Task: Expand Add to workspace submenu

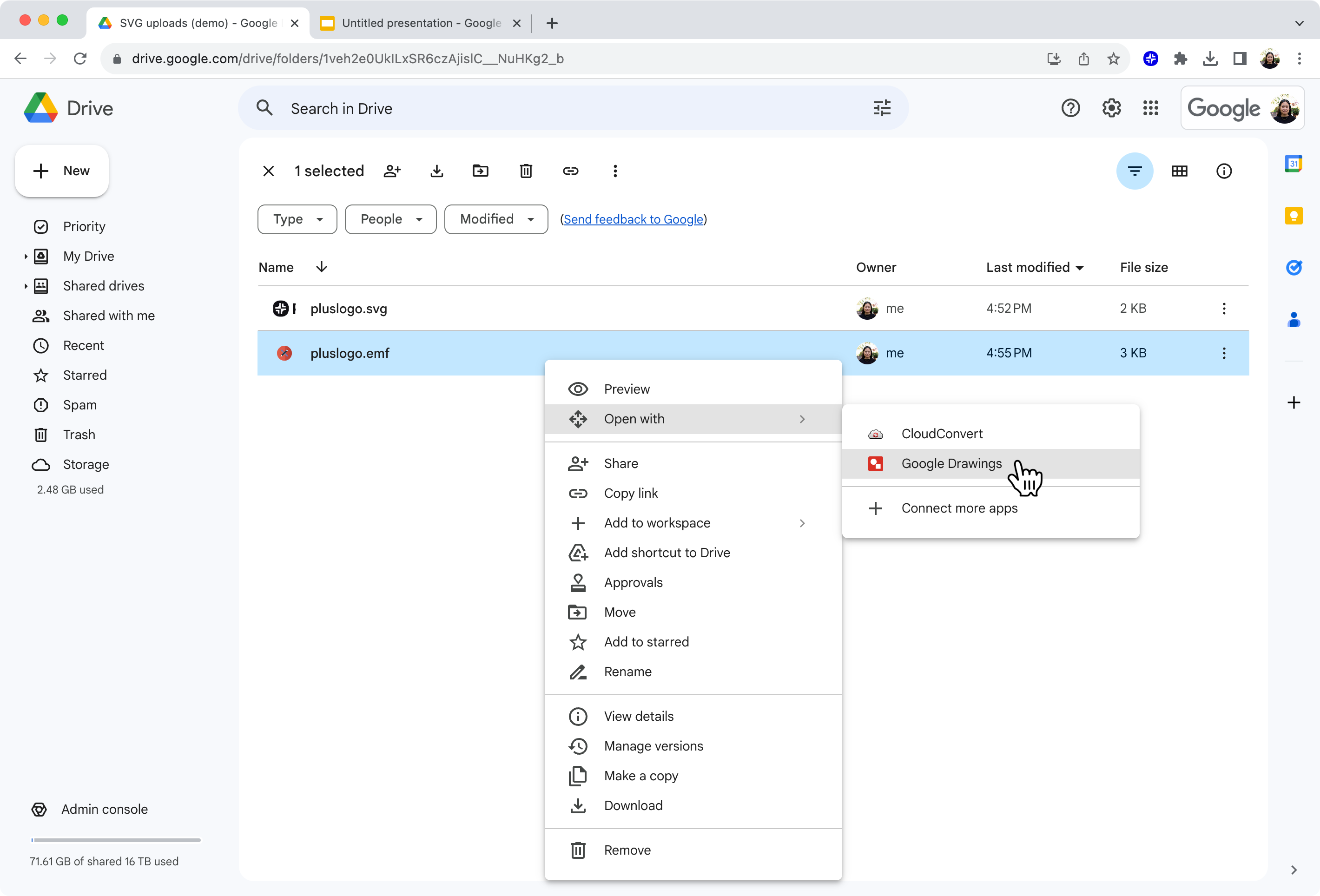Action: (x=693, y=523)
